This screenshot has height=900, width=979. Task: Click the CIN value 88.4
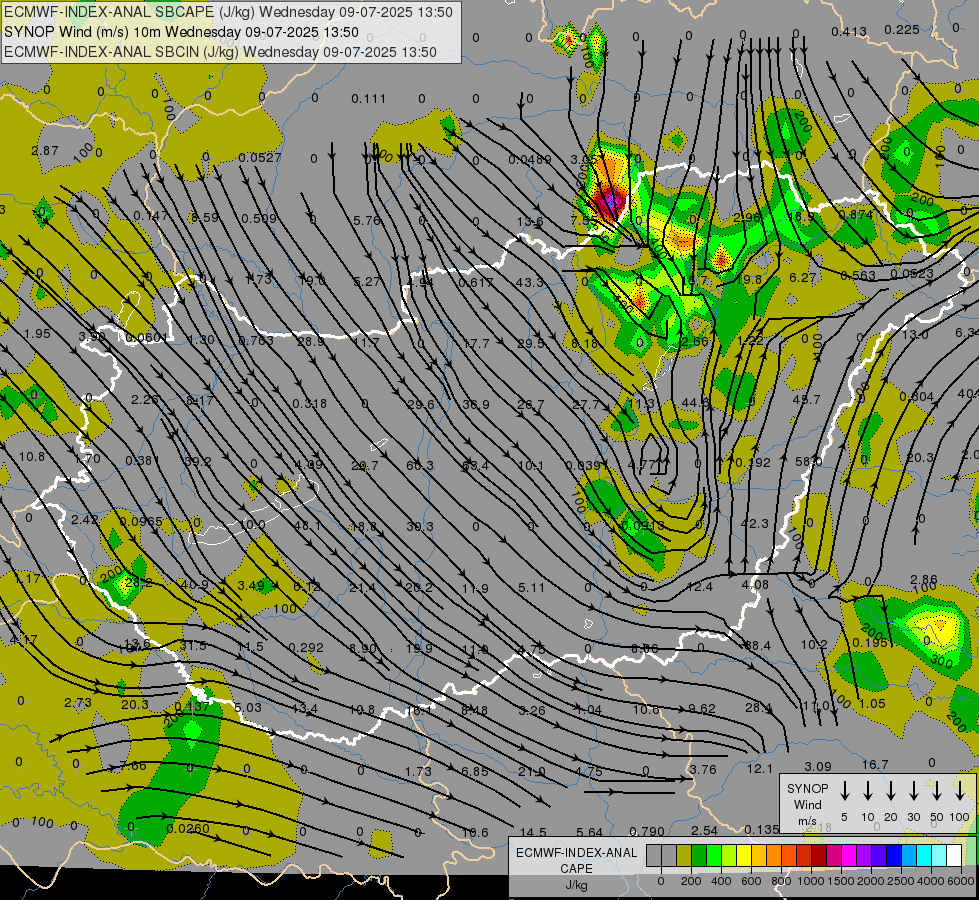[x=757, y=645]
